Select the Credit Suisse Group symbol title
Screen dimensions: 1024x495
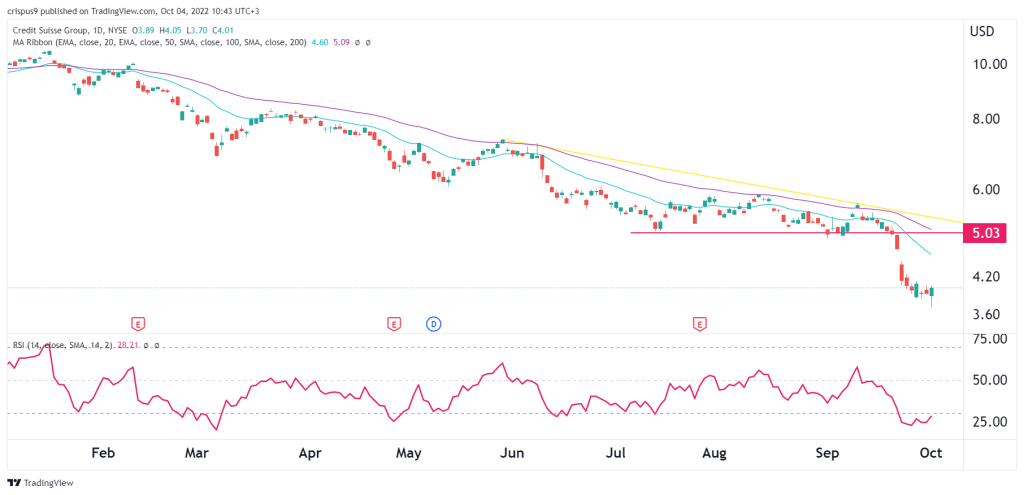[x=52, y=31]
